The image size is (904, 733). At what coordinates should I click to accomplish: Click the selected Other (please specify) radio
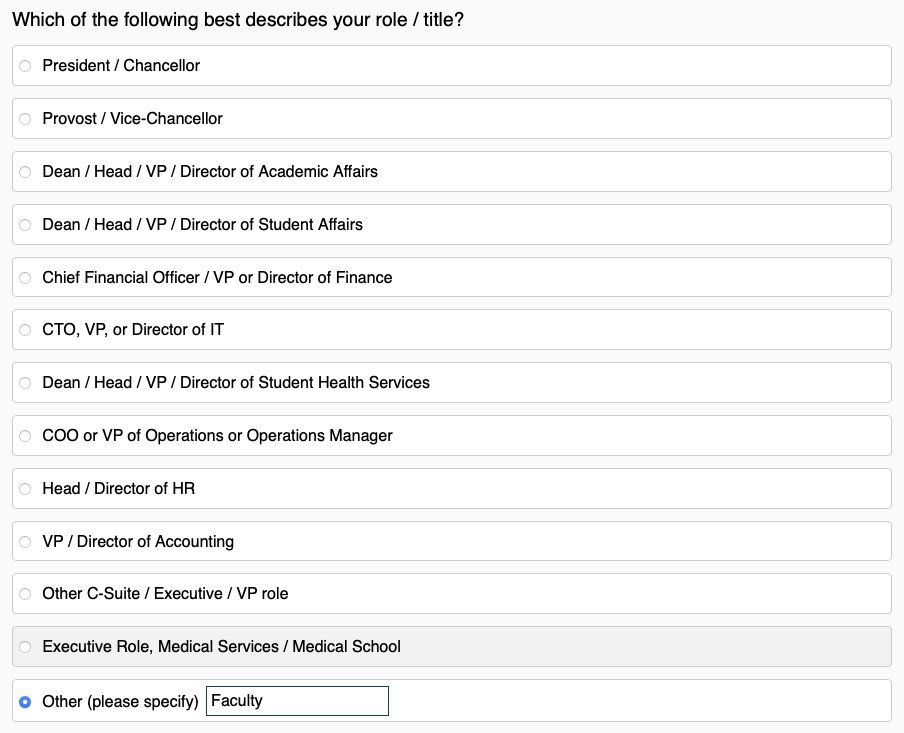pyautogui.click(x=26, y=702)
